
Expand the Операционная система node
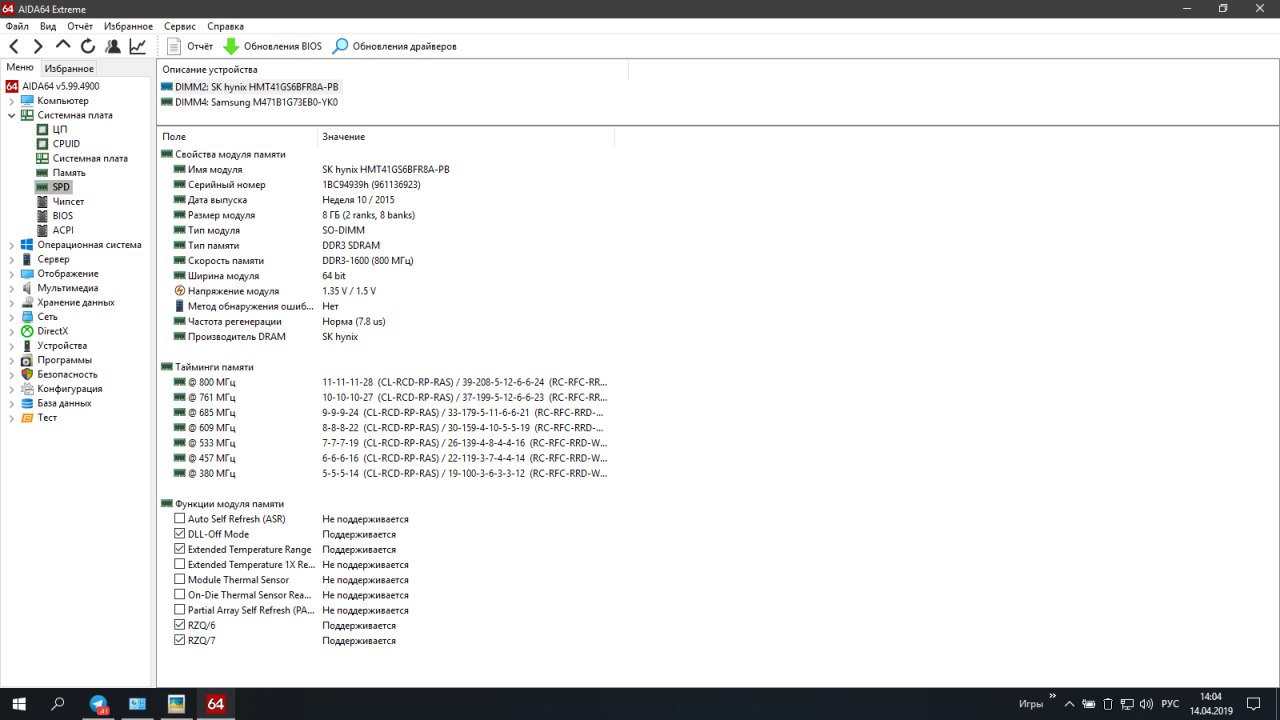[12, 245]
